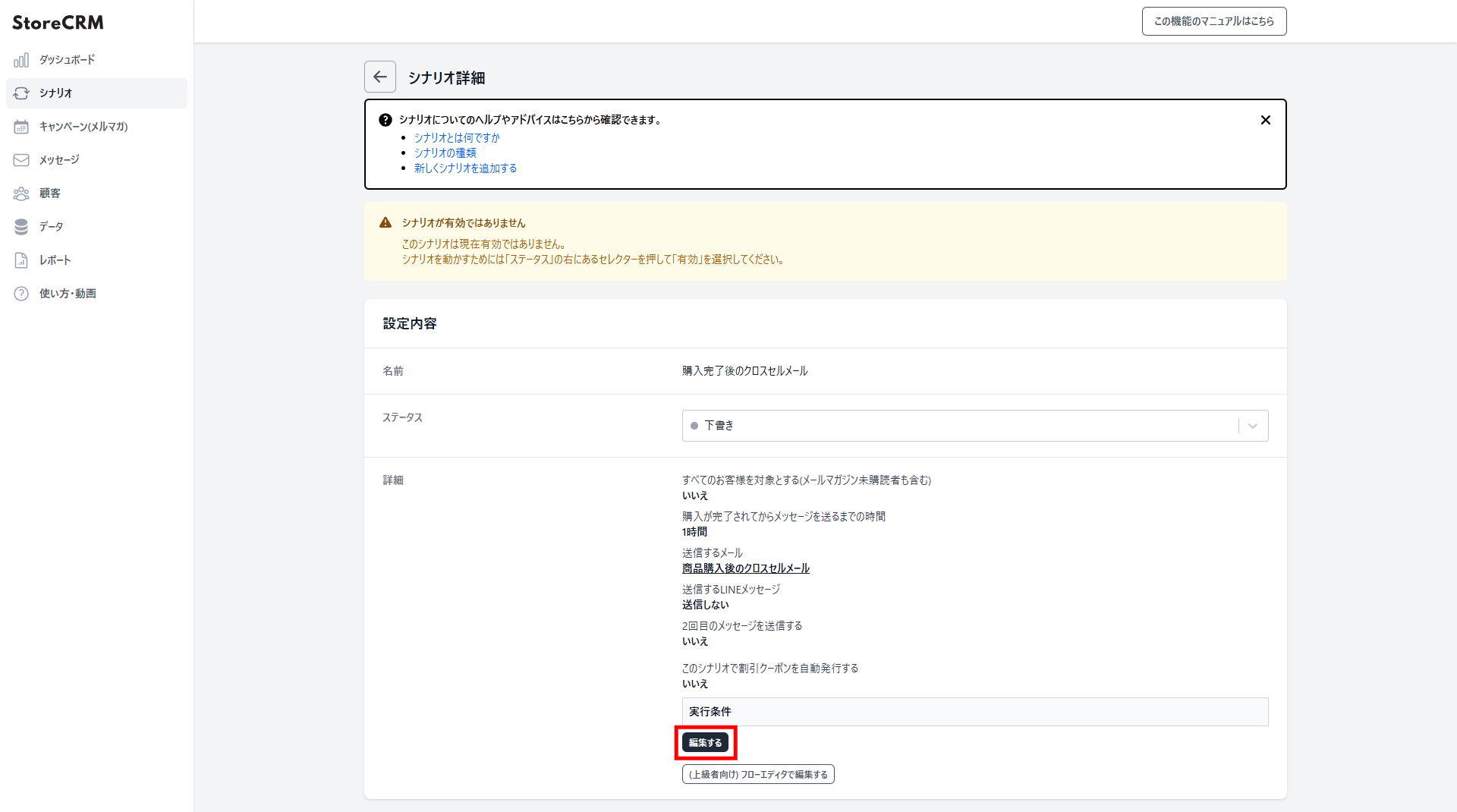This screenshot has height=812, width=1457.
Task: Open キャンペーン(メルマガ) menu item
Action: [x=83, y=127]
